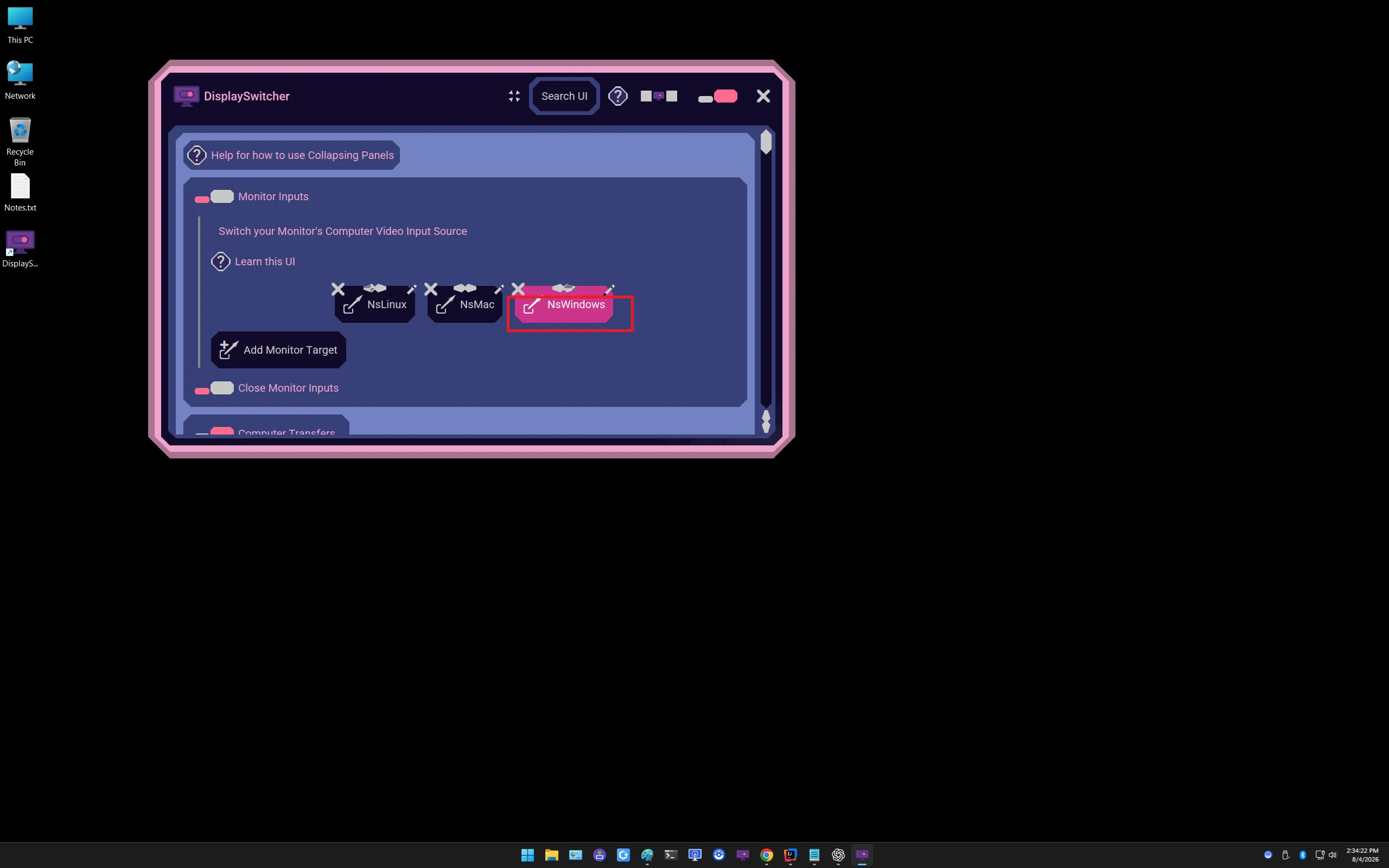This screenshot has width=1389, height=868.
Task: Open Notepad icon in taskbar
Action: click(814, 855)
